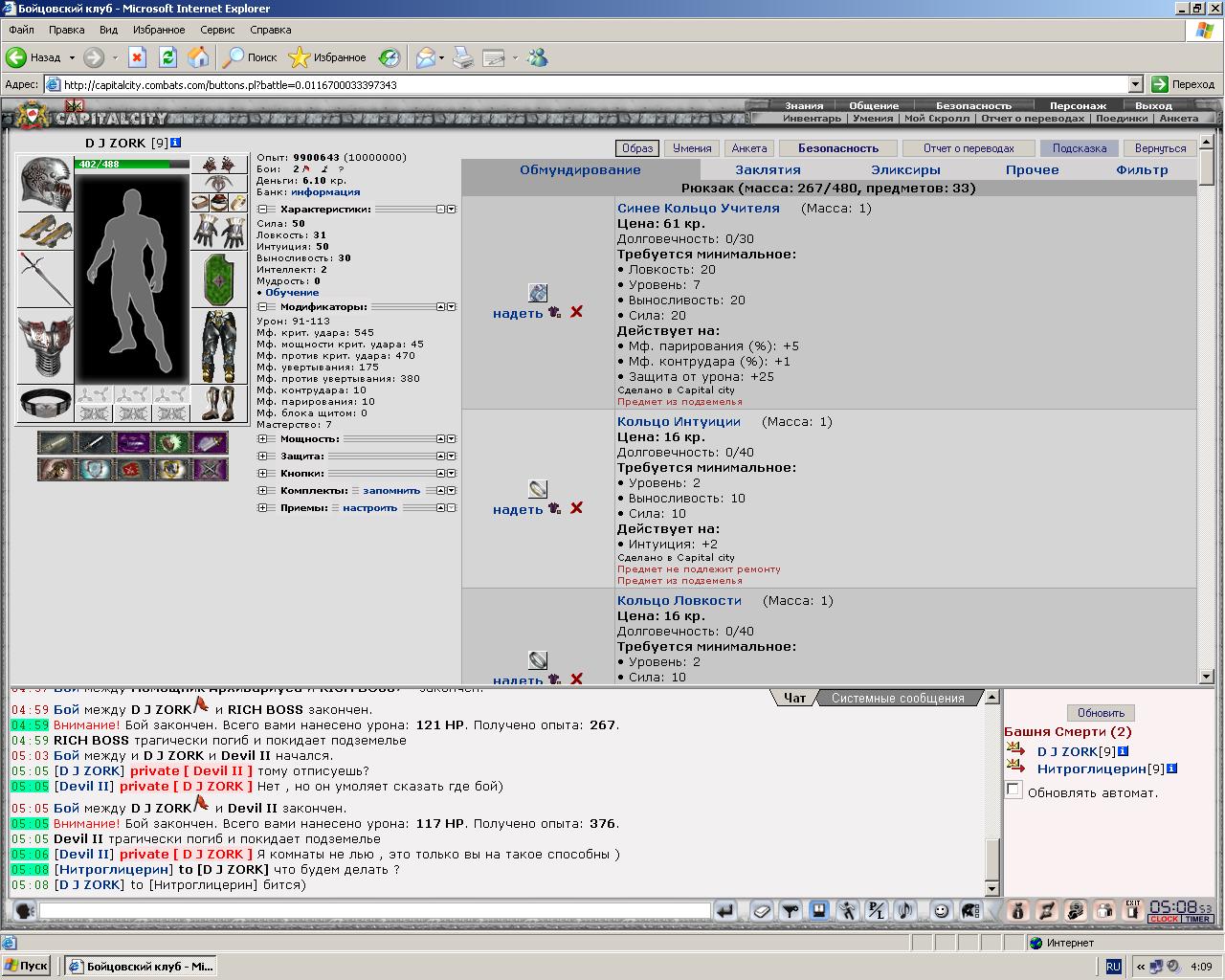Click the chat message input field
Screen dimensions: 1225x980
pyautogui.click(x=374, y=911)
